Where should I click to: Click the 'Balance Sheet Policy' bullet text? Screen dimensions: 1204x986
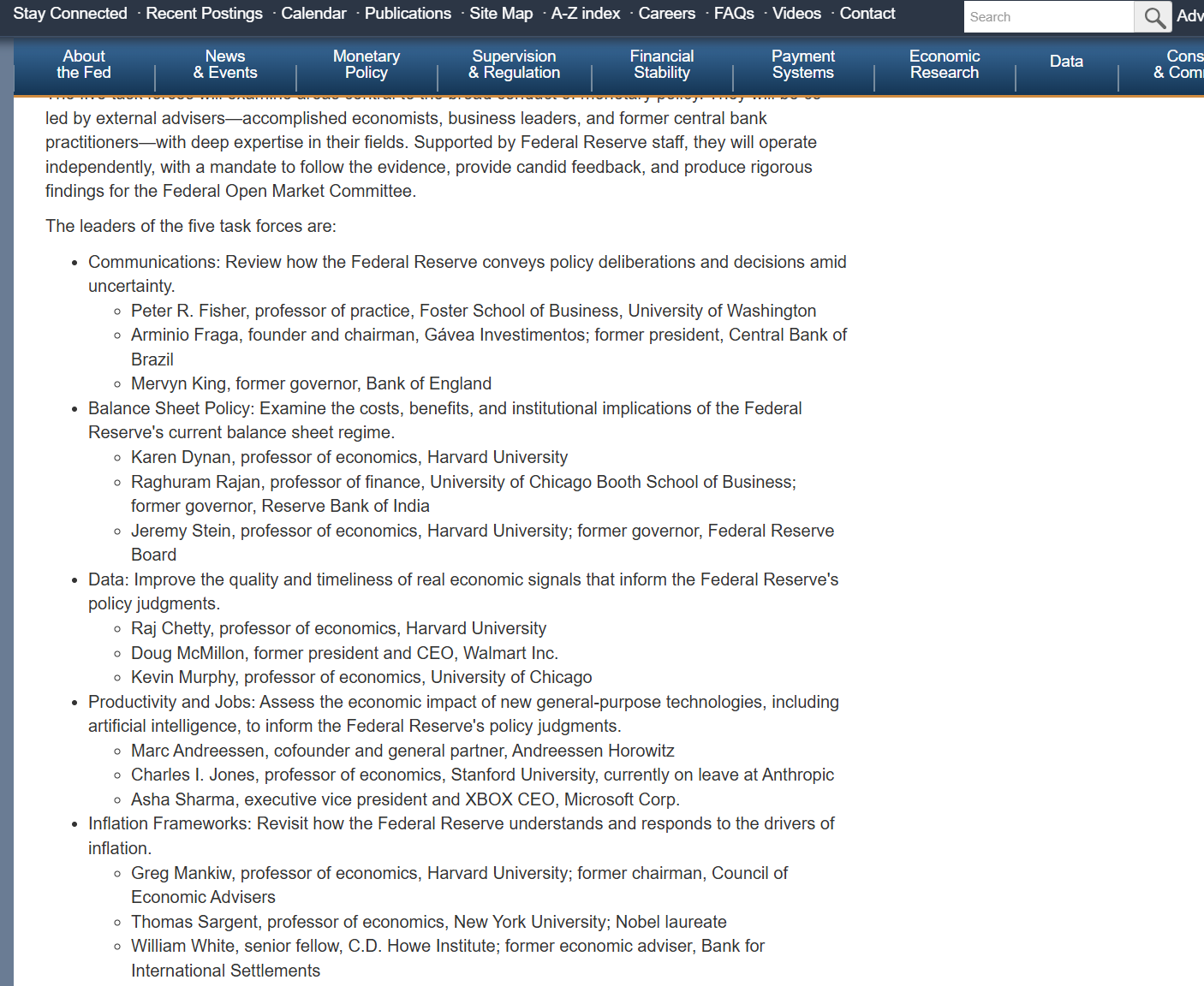click(x=445, y=420)
